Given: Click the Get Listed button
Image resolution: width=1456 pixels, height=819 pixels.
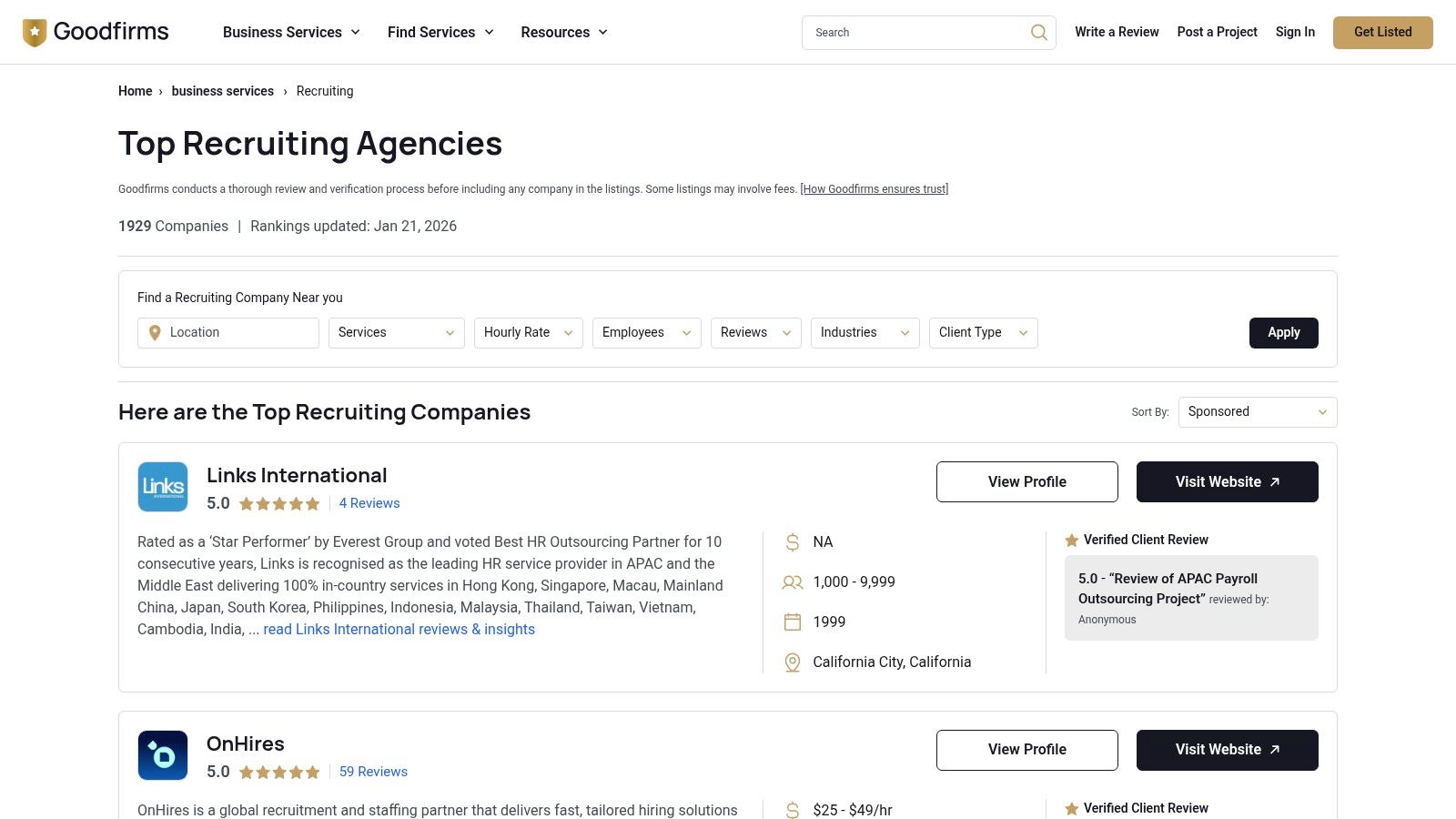Looking at the screenshot, I should point(1382,32).
